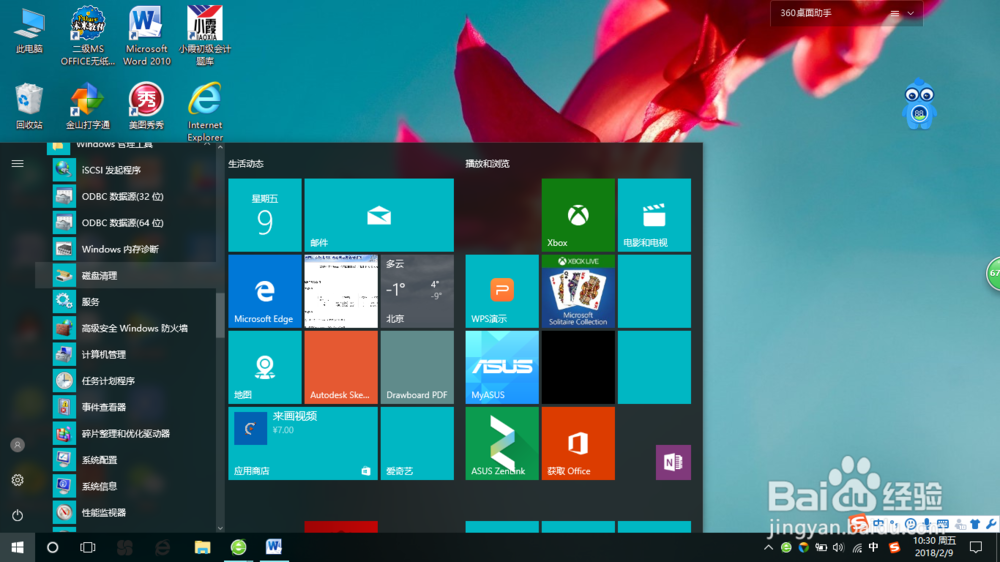Click the 中 input method indicator

874,547
